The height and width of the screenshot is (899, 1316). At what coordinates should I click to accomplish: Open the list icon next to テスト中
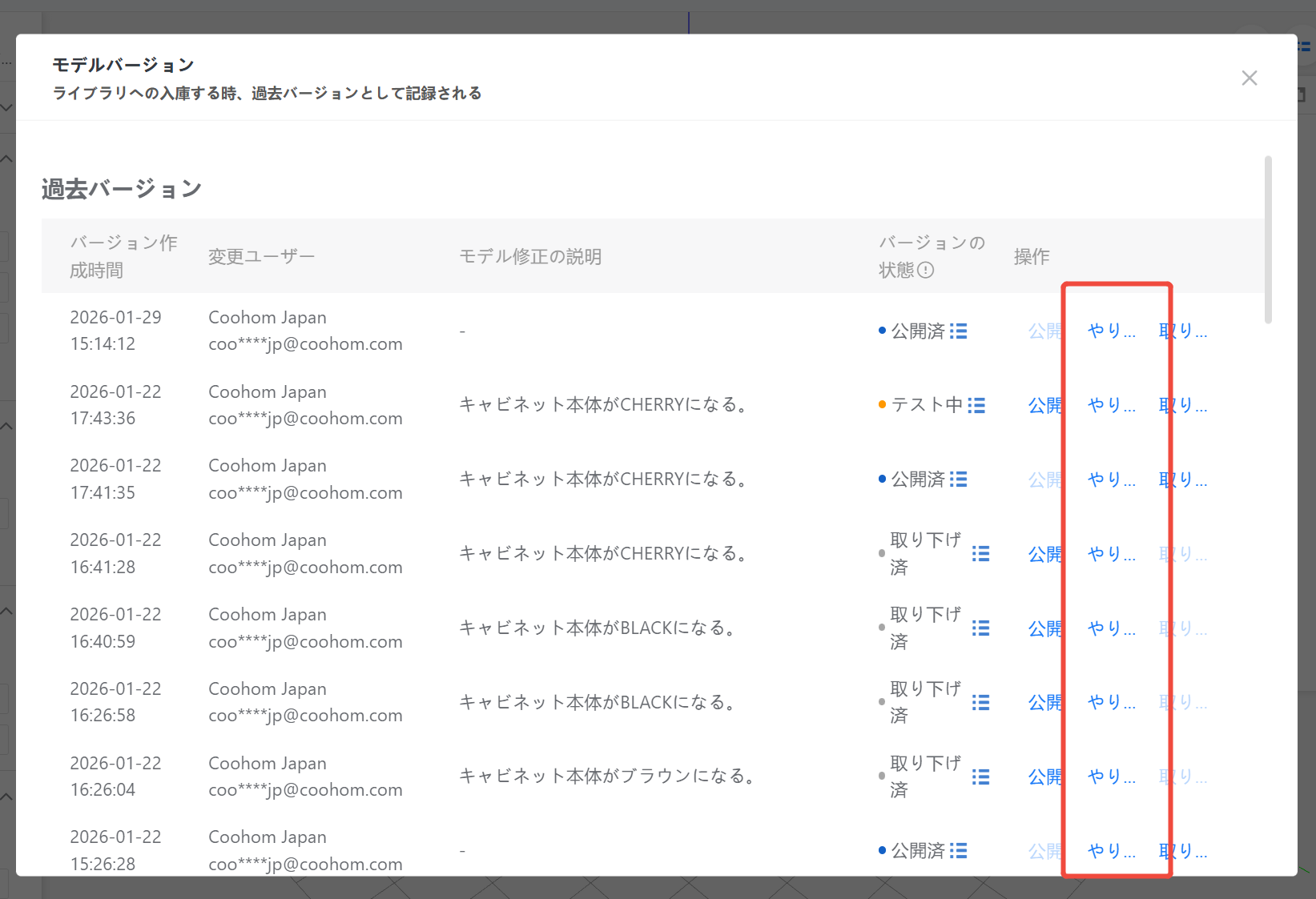[x=976, y=405]
